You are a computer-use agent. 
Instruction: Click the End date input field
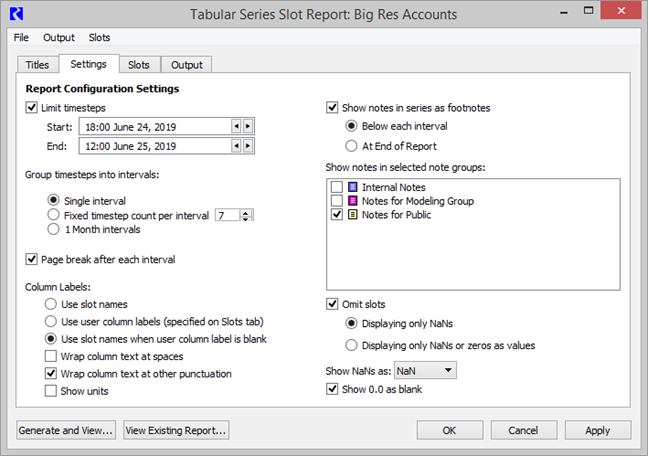pyautogui.click(x=140, y=146)
